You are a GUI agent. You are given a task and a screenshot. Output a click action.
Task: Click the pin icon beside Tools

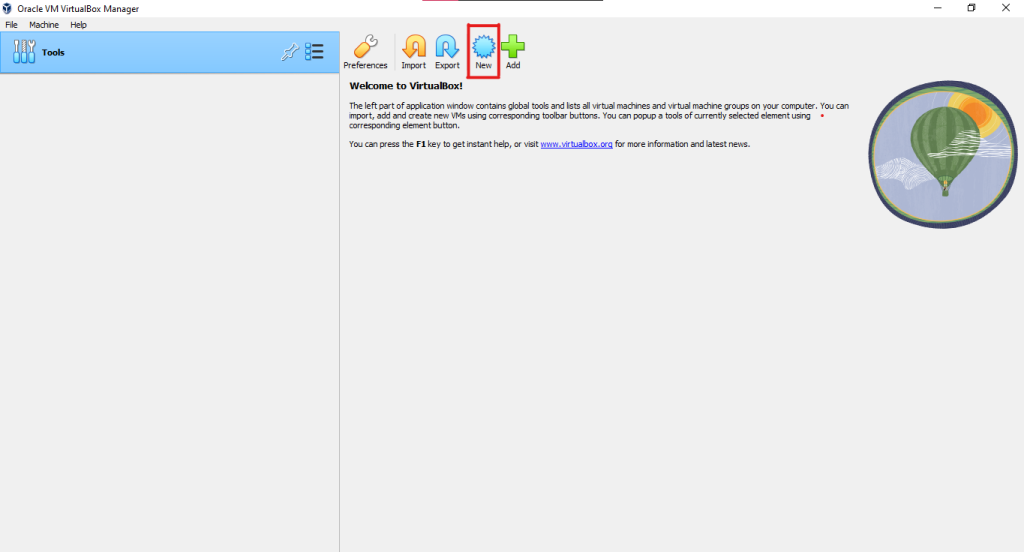[x=289, y=52]
